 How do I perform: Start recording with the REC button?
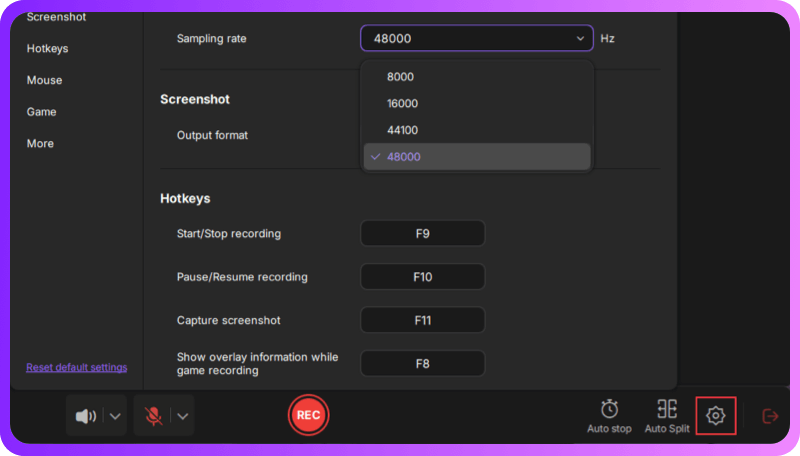click(x=308, y=415)
